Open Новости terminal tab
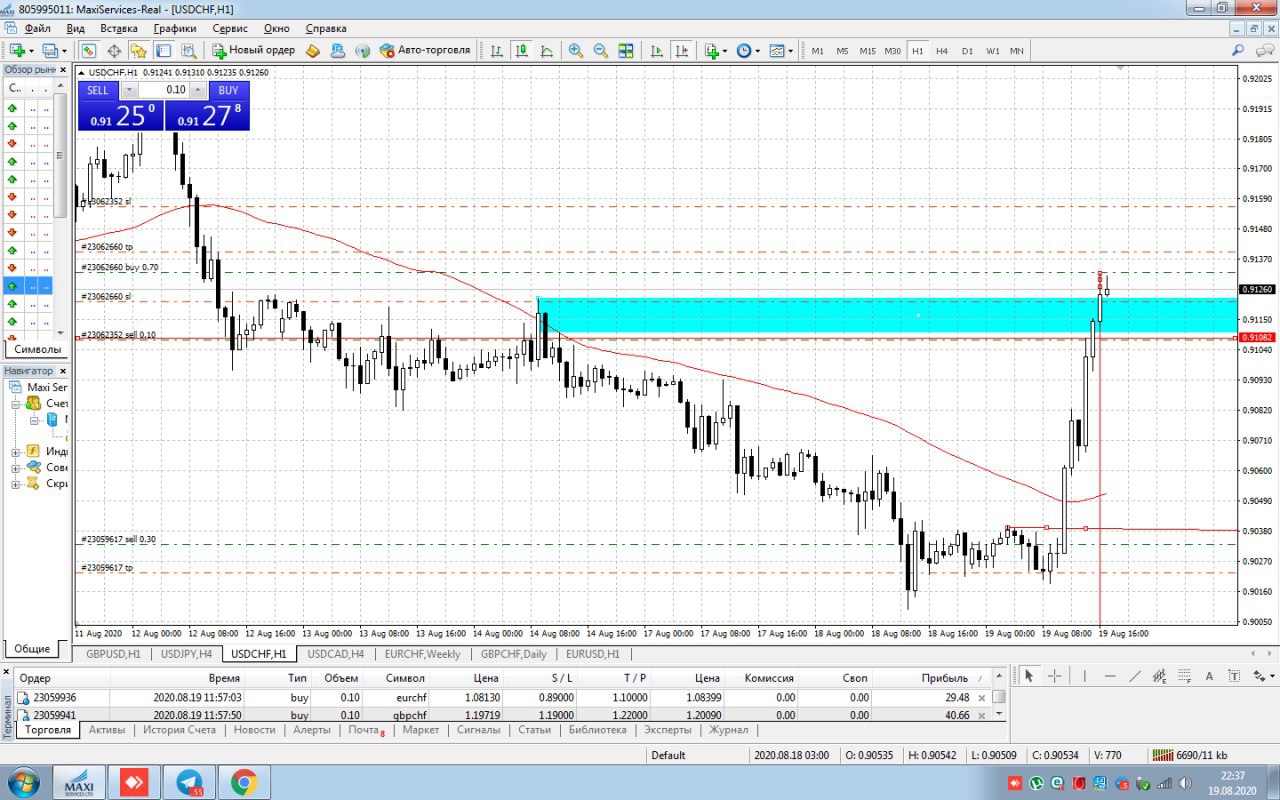Screen dimensions: 1280x800 [254, 730]
